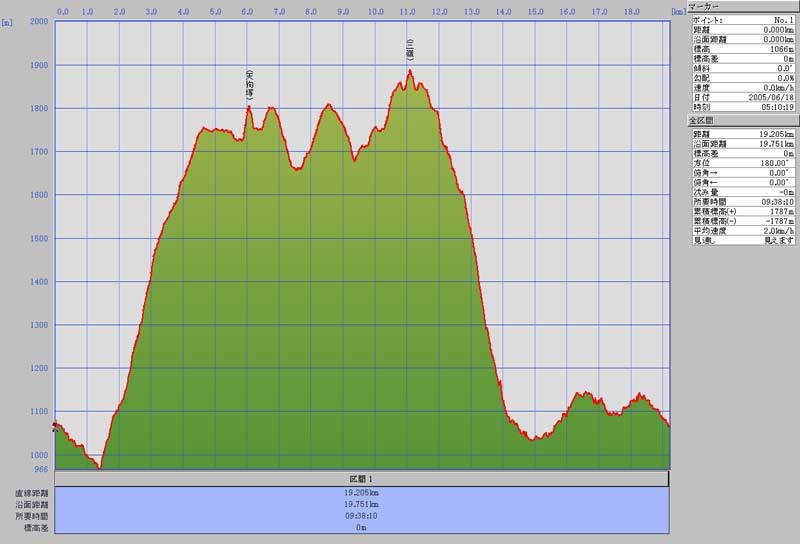Select the 全区間 panel header
The image size is (800, 544).
coord(743,119)
